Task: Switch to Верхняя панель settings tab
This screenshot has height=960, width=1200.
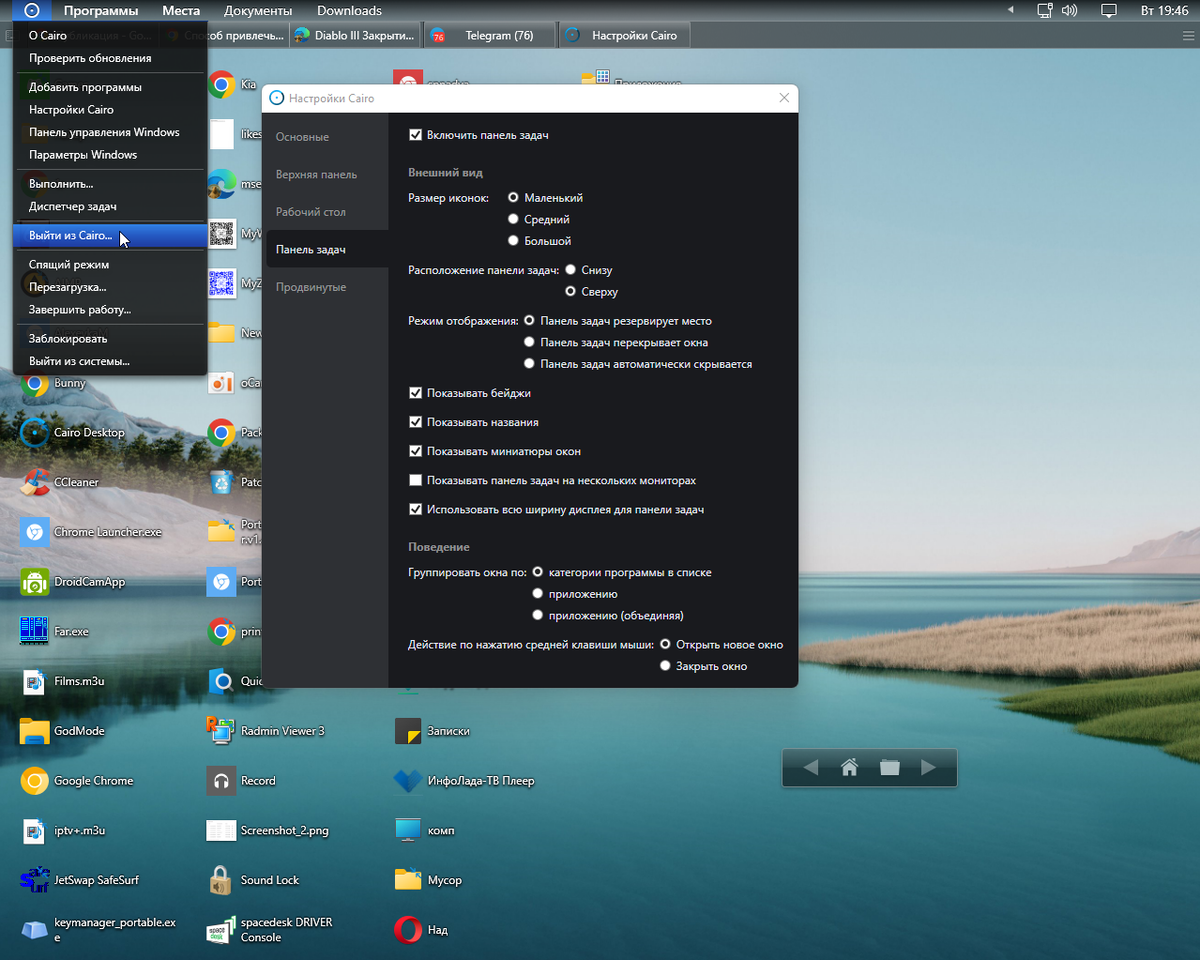Action: point(327,174)
